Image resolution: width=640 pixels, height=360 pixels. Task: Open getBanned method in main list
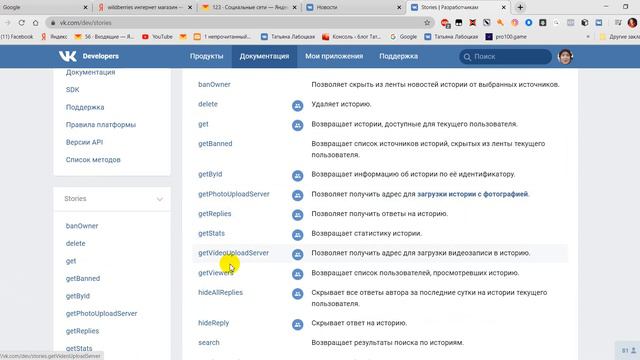tap(215, 144)
